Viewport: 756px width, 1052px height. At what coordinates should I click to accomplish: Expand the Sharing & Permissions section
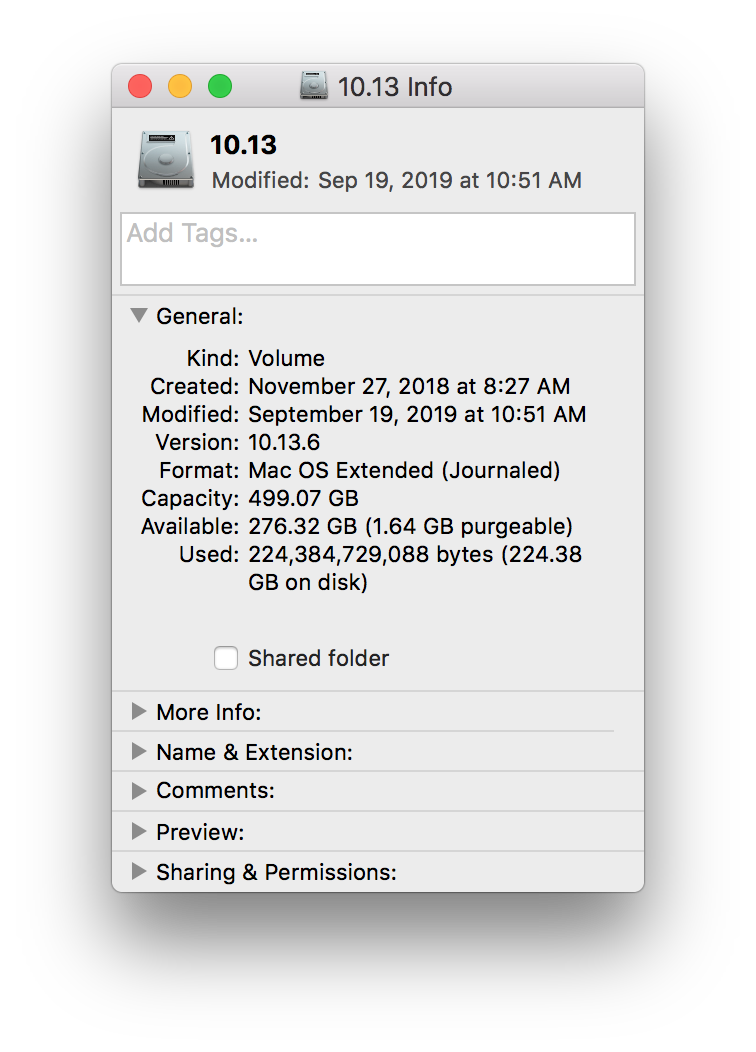click(139, 872)
